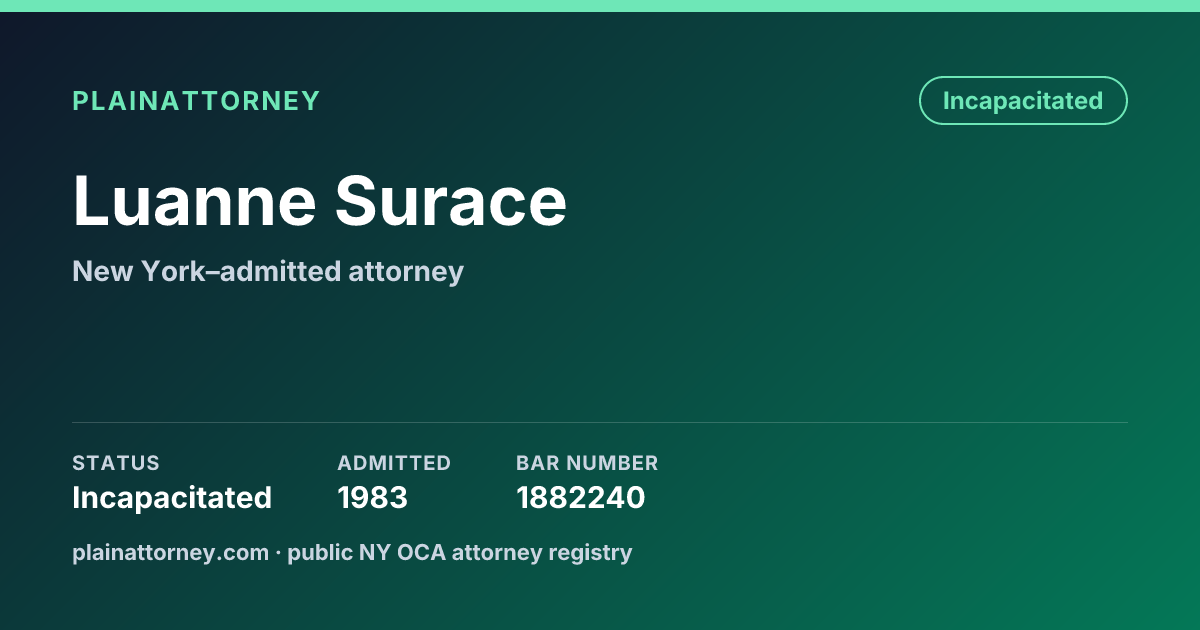Click the public NY OCA attorney registry text
The image size is (1200, 630).
tap(460, 552)
